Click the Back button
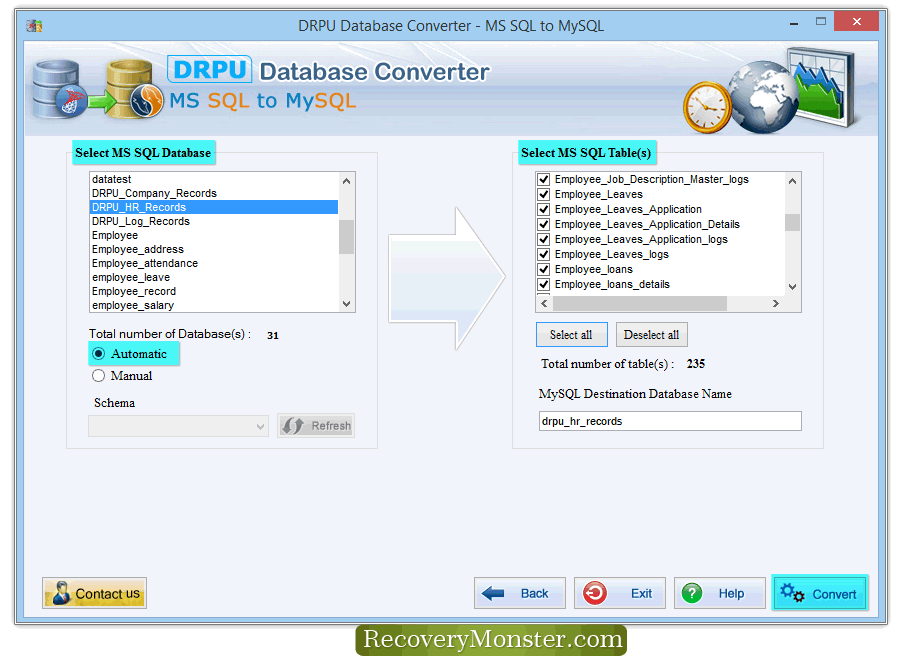The image size is (900, 658). (520, 593)
